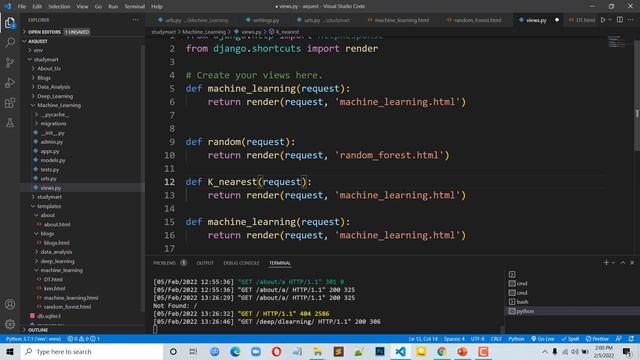Image resolution: width=640 pixels, height=360 pixels.
Task: Open the Terminal menu
Action: (x=134, y=7)
